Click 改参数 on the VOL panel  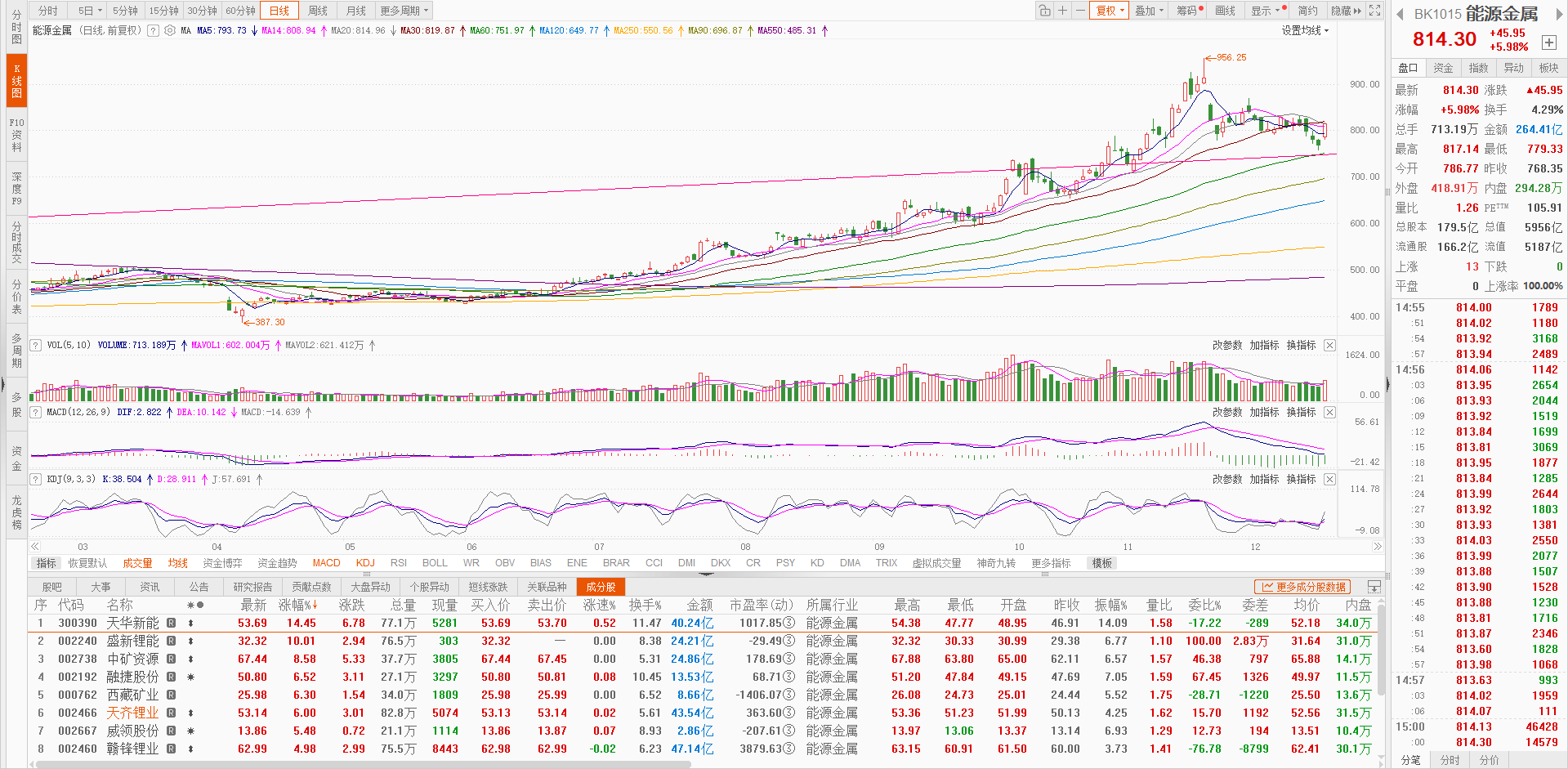pos(1226,346)
